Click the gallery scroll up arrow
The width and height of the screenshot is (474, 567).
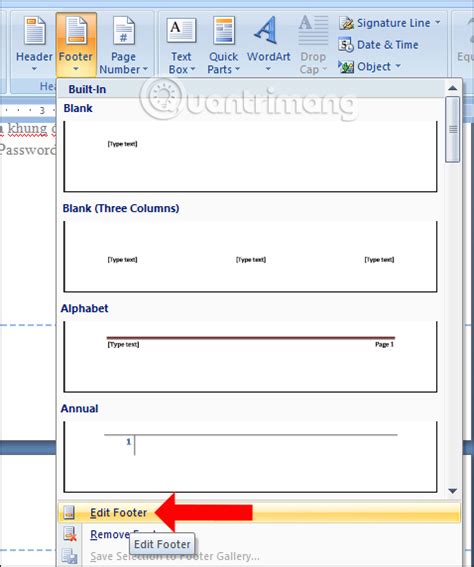[x=453, y=88]
